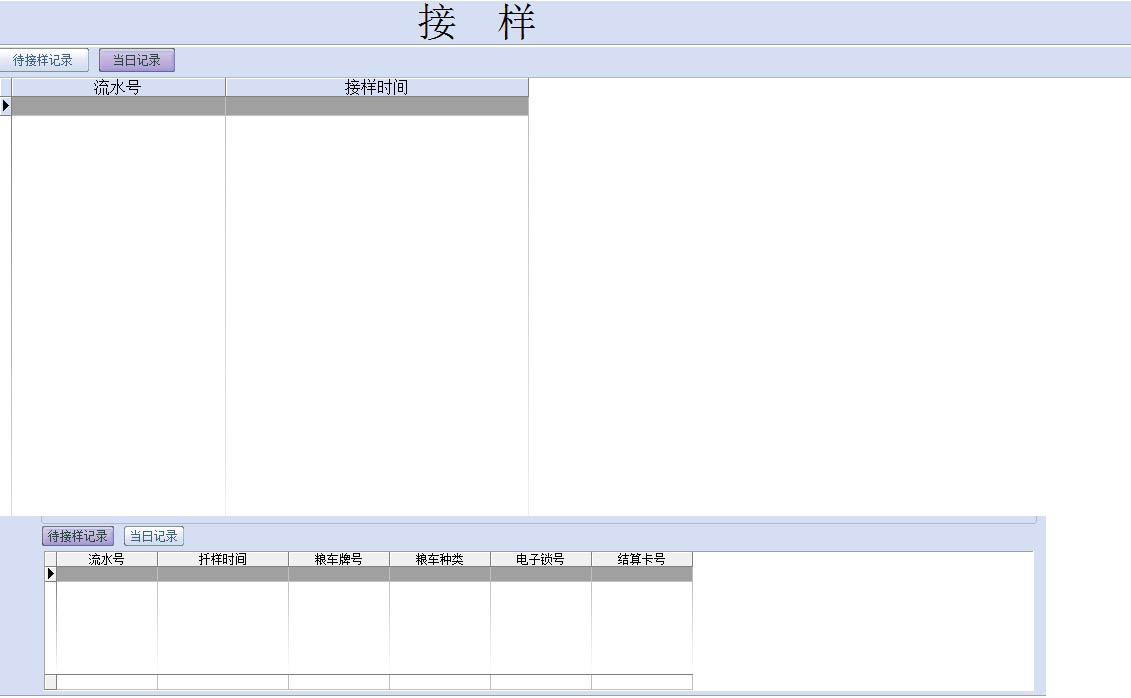Sort by the 扦样时间 column header

pyautogui.click(x=222, y=559)
